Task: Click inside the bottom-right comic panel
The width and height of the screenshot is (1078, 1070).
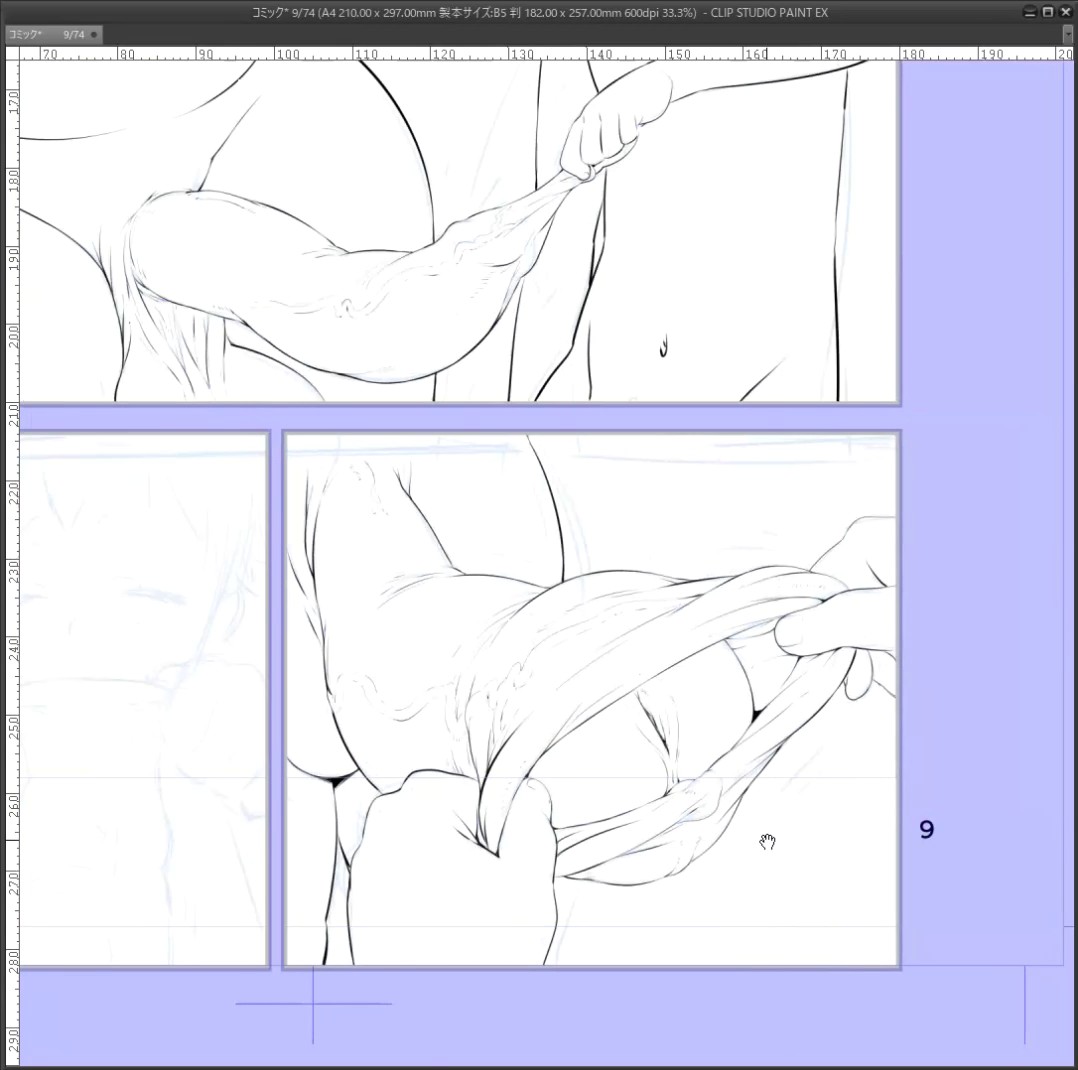Action: [x=592, y=699]
